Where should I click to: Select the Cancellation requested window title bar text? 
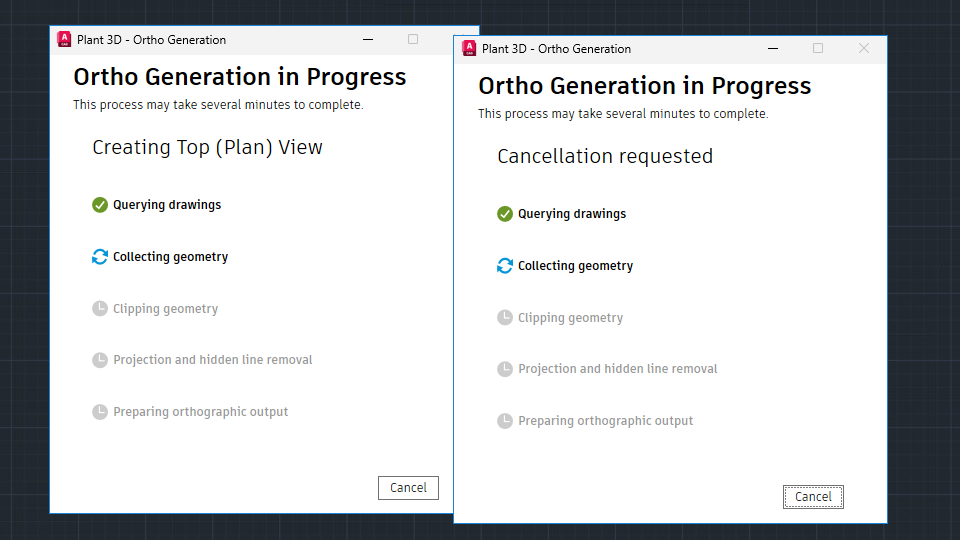556,48
